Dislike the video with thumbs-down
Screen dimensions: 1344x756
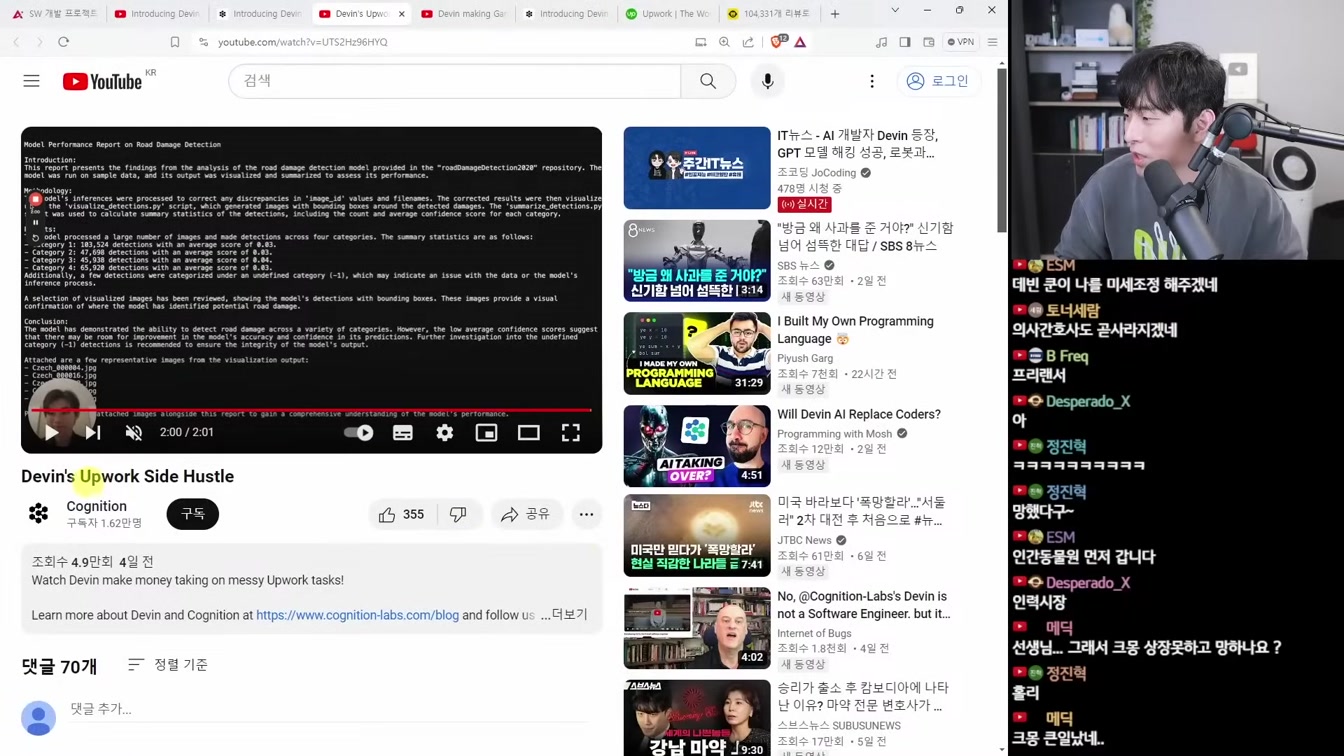458,514
